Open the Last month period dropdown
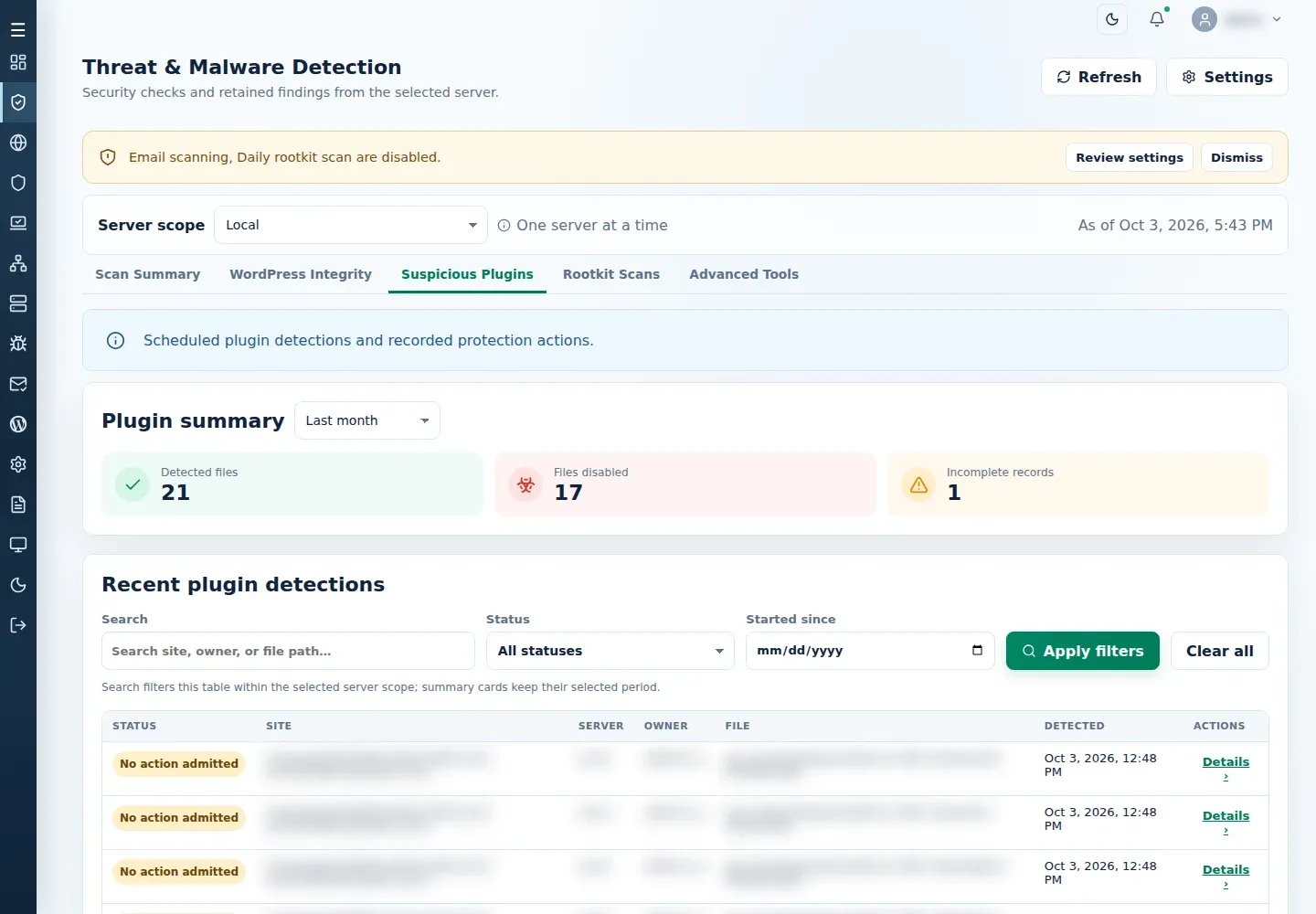Viewport: 1316px width, 914px height. [x=367, y=420]
